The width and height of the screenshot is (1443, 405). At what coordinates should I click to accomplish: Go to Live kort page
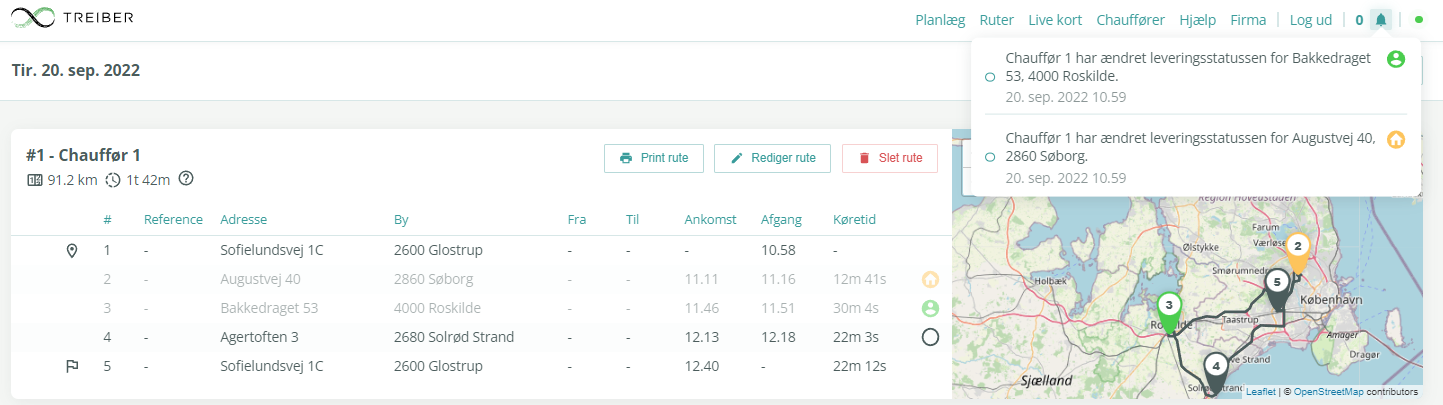point(1056,20)
